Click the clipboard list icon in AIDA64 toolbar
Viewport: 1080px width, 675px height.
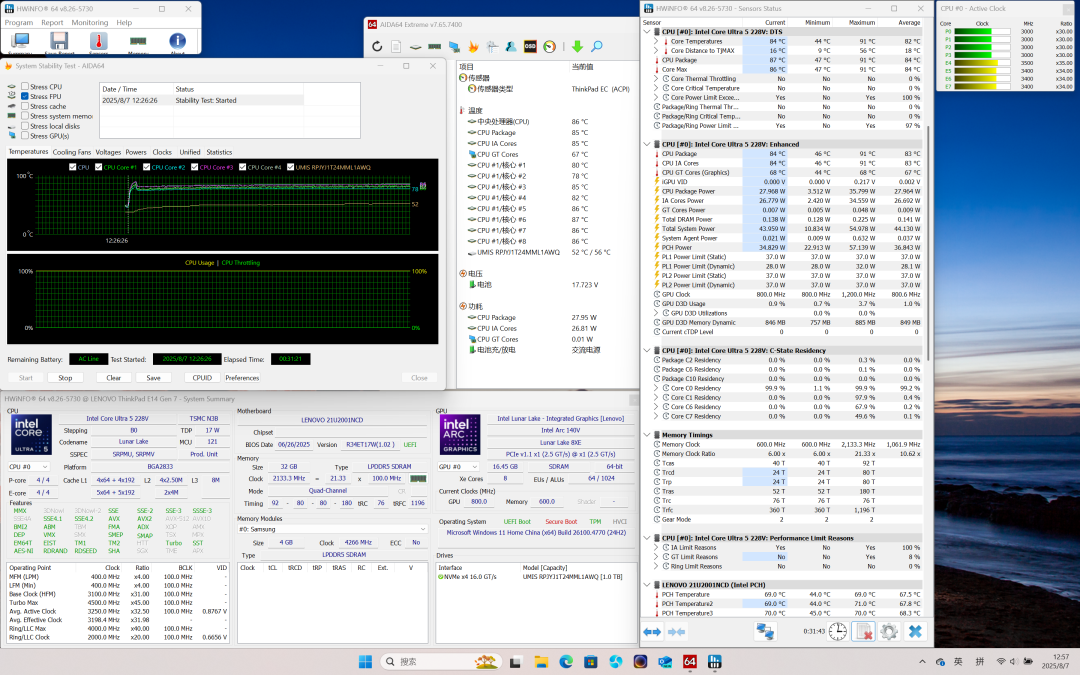point(492,47)
